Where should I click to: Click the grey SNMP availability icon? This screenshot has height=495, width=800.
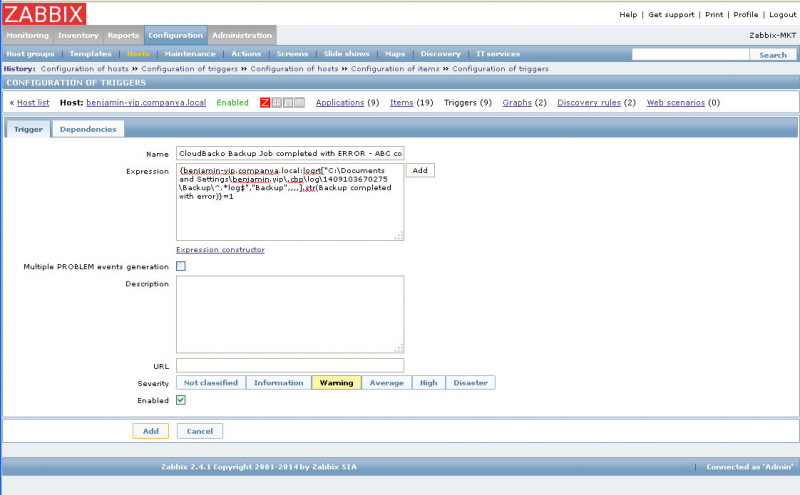click(276, 103)
